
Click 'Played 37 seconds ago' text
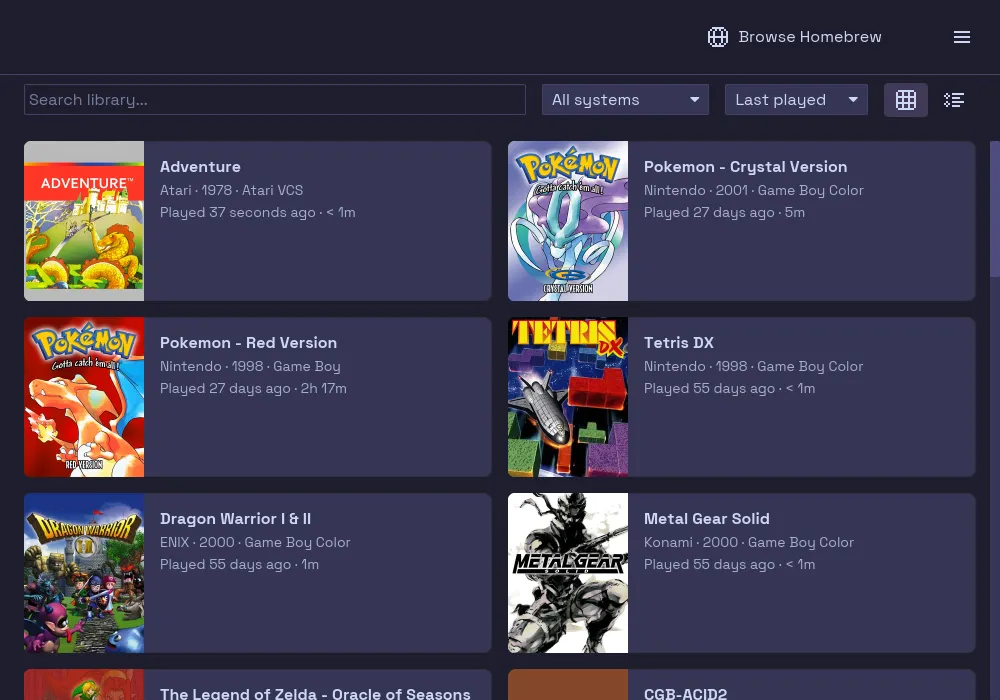(x=238, y=212)
